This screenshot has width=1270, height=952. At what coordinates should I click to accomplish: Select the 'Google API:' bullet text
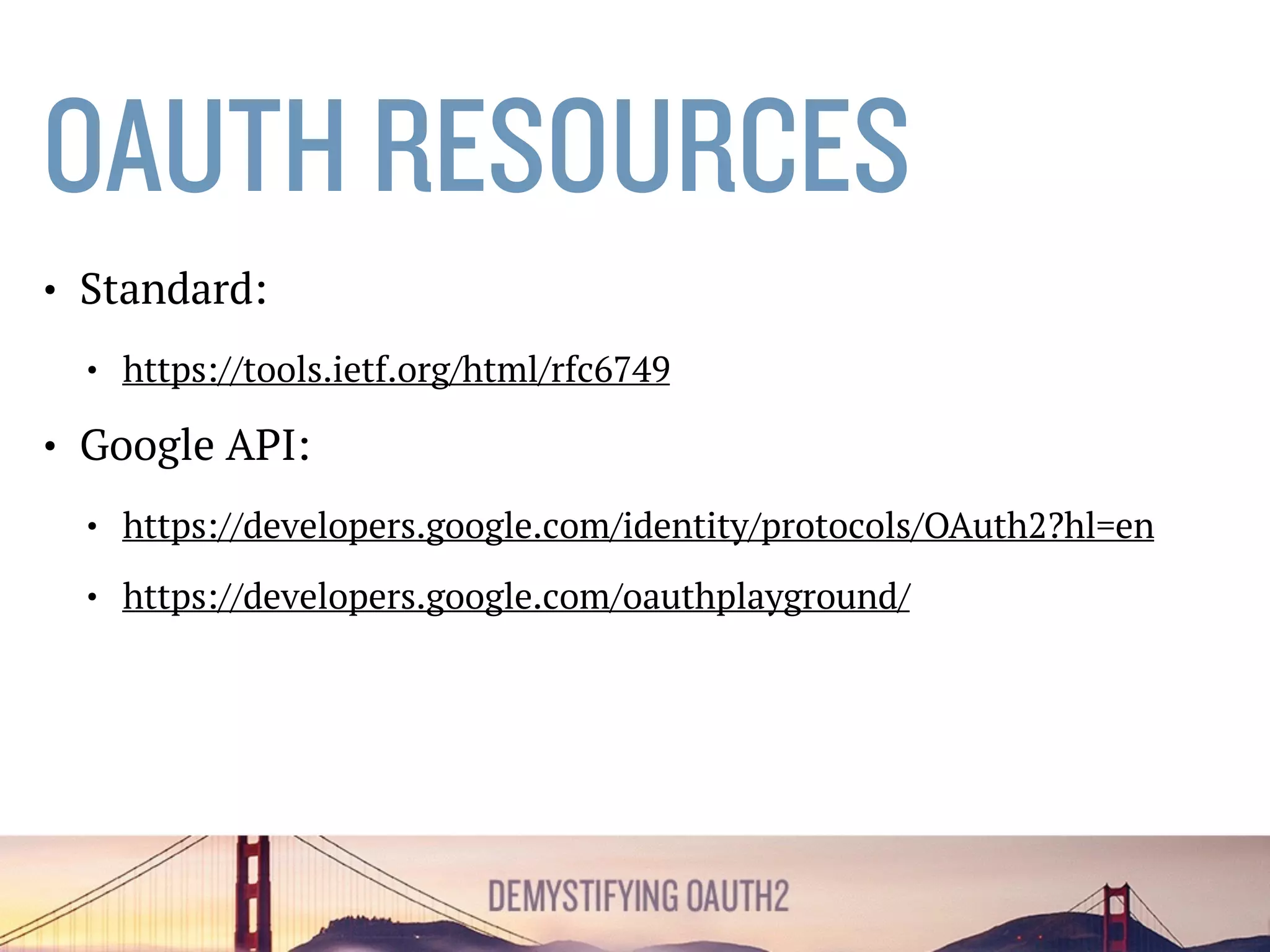tap(195, 446)
